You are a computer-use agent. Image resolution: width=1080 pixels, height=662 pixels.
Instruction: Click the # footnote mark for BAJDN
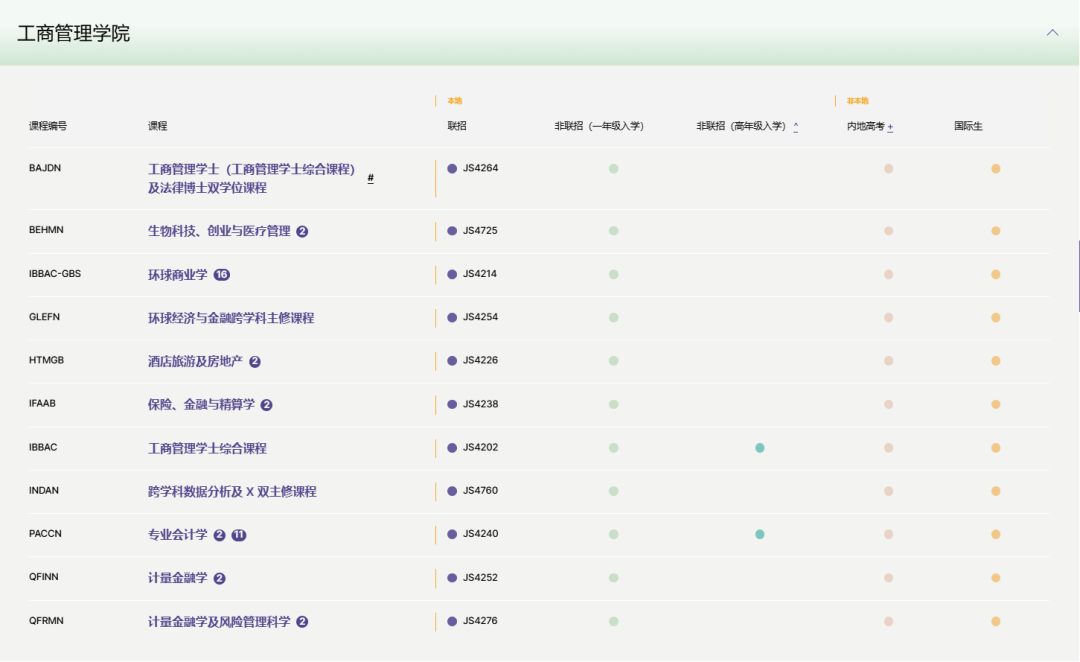(x=371, y=178)
